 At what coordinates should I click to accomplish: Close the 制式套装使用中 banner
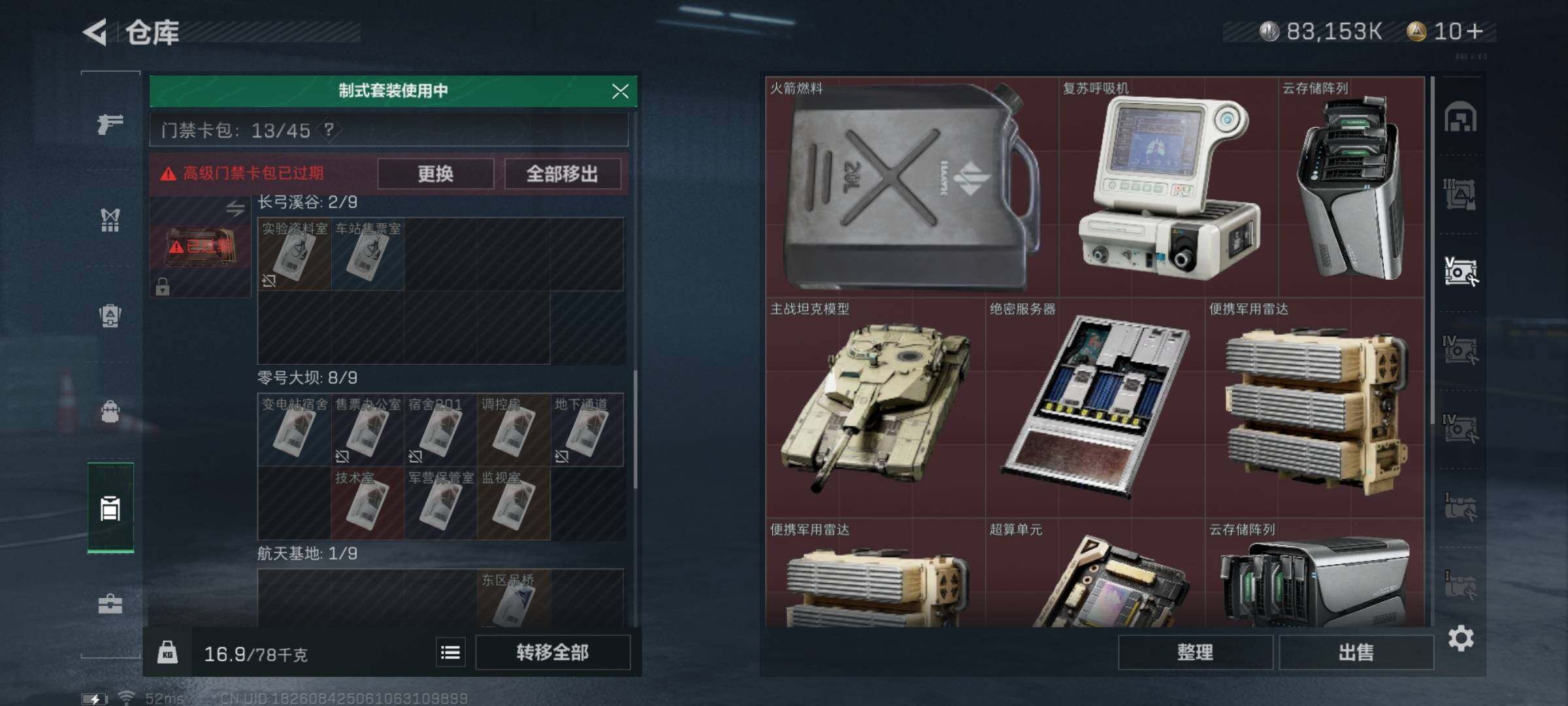(620, 91)
